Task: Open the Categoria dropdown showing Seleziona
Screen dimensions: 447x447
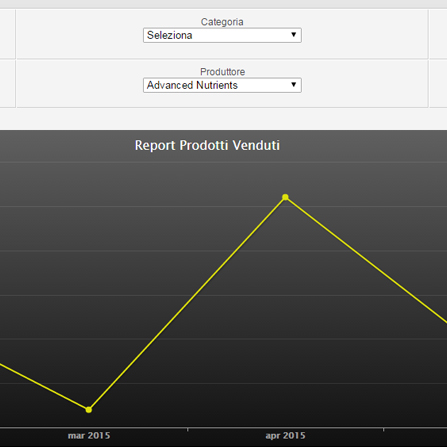Action: [222, 35]
